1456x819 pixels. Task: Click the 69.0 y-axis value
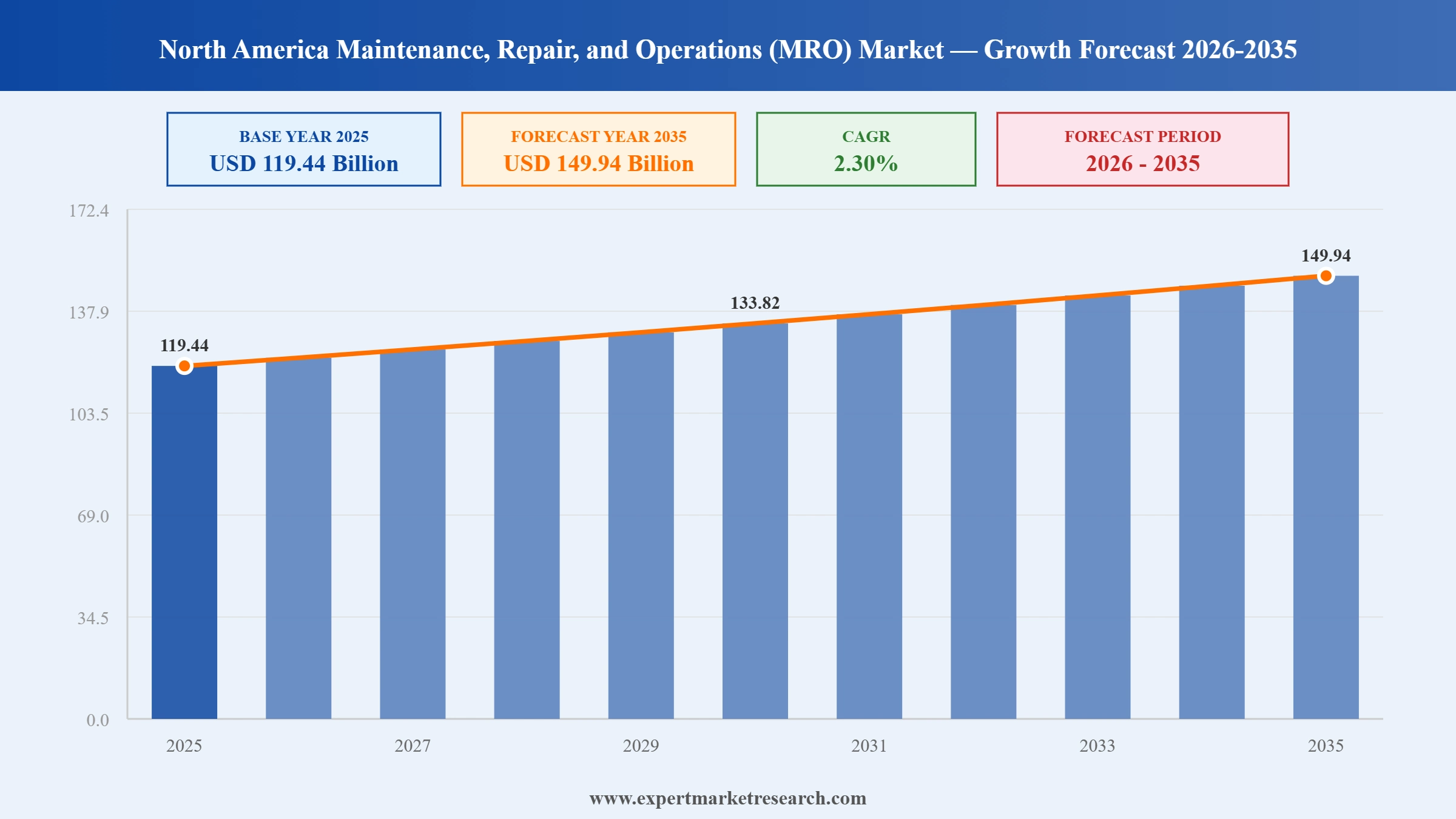(93, 516)
